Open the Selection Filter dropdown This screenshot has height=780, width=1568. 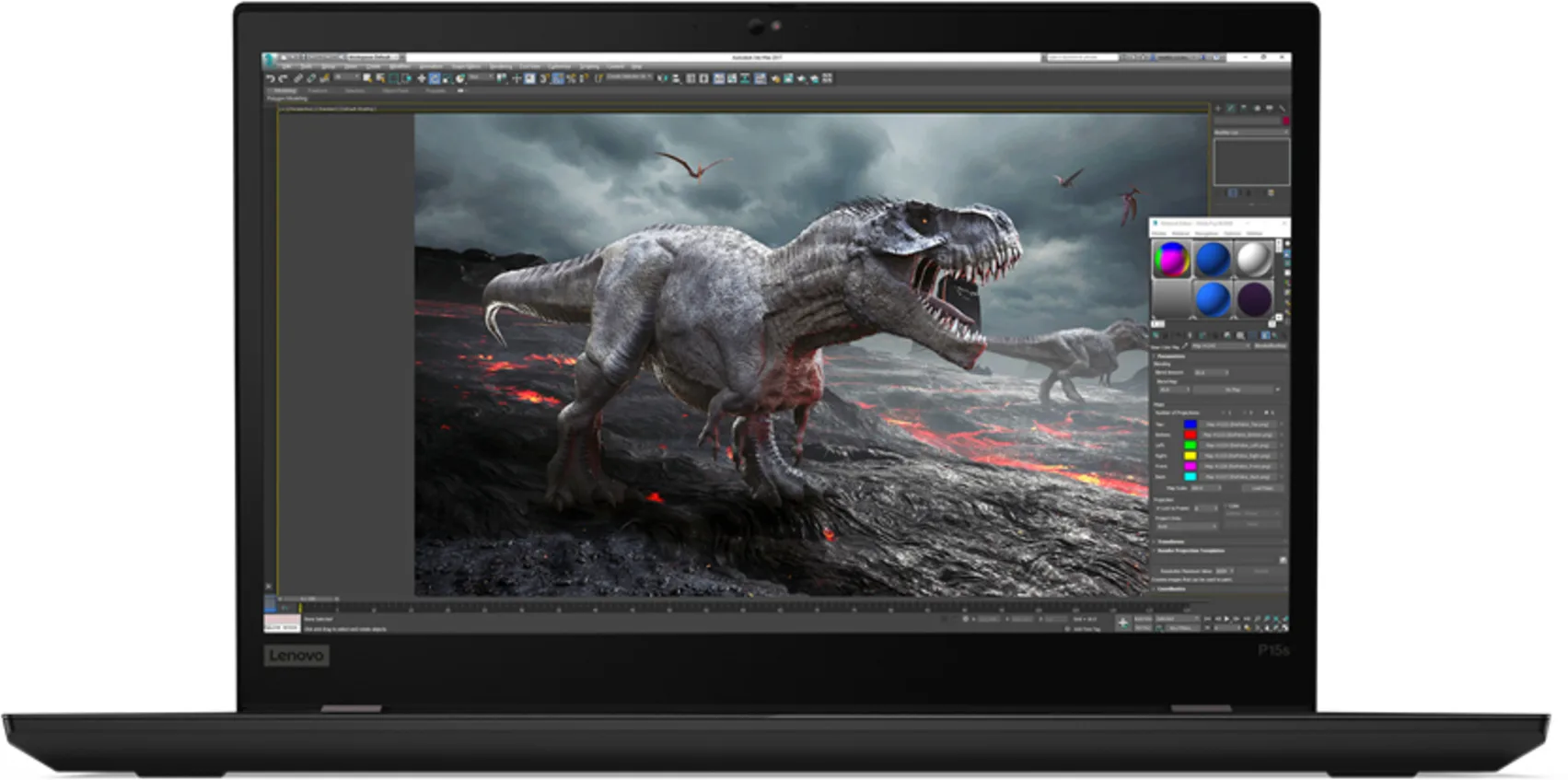tap(347, 77)
